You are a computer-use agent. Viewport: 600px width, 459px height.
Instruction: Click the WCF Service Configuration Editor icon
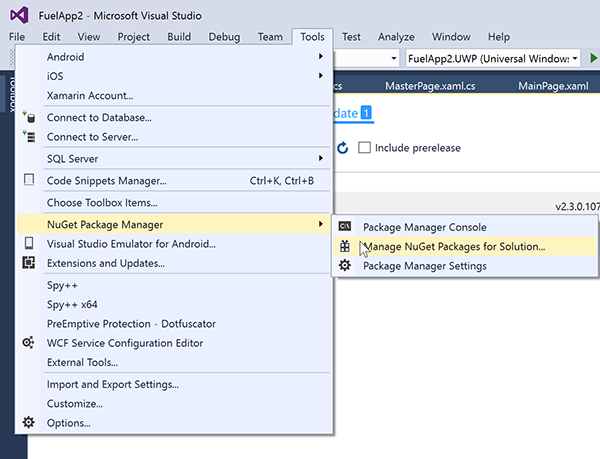click(28, 343)
